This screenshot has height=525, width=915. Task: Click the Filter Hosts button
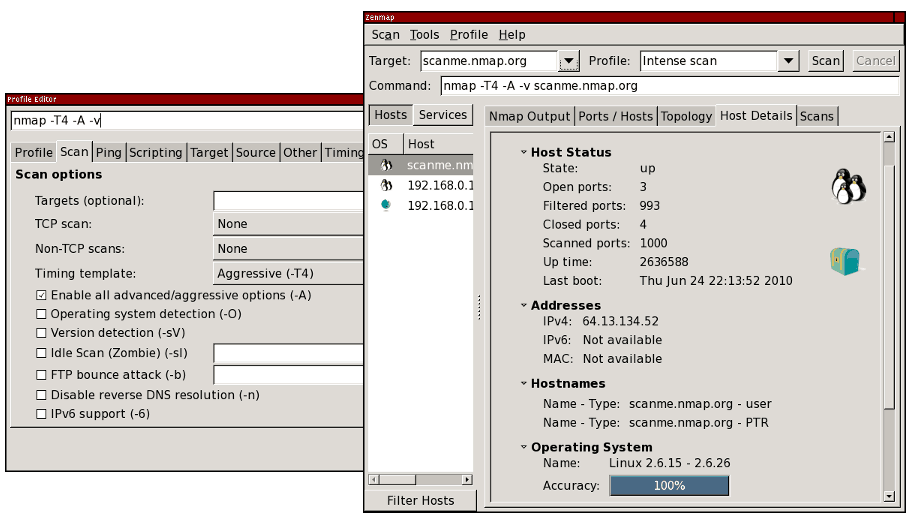[420, 500]
